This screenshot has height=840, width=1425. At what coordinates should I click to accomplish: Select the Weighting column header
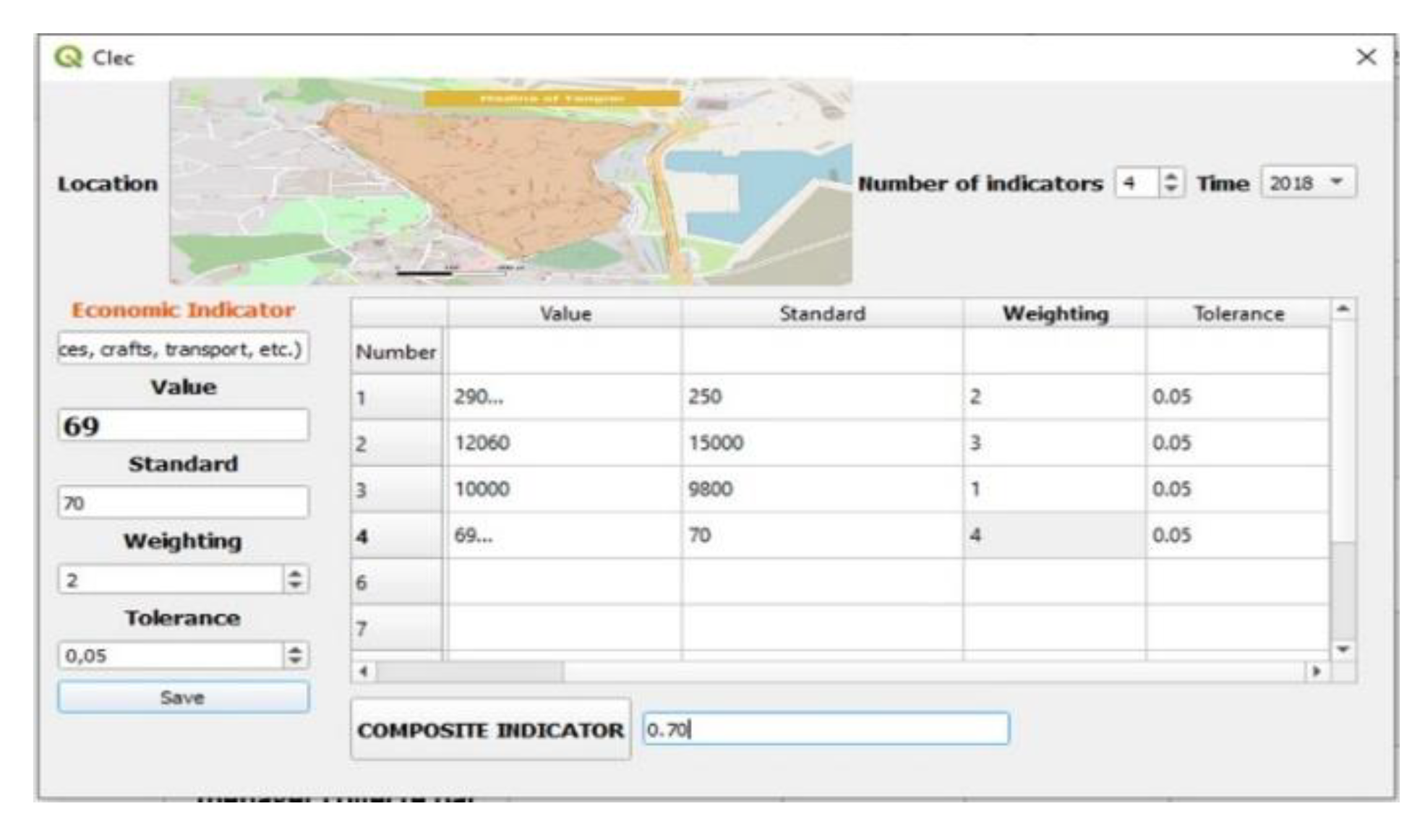pos(1054,314)
